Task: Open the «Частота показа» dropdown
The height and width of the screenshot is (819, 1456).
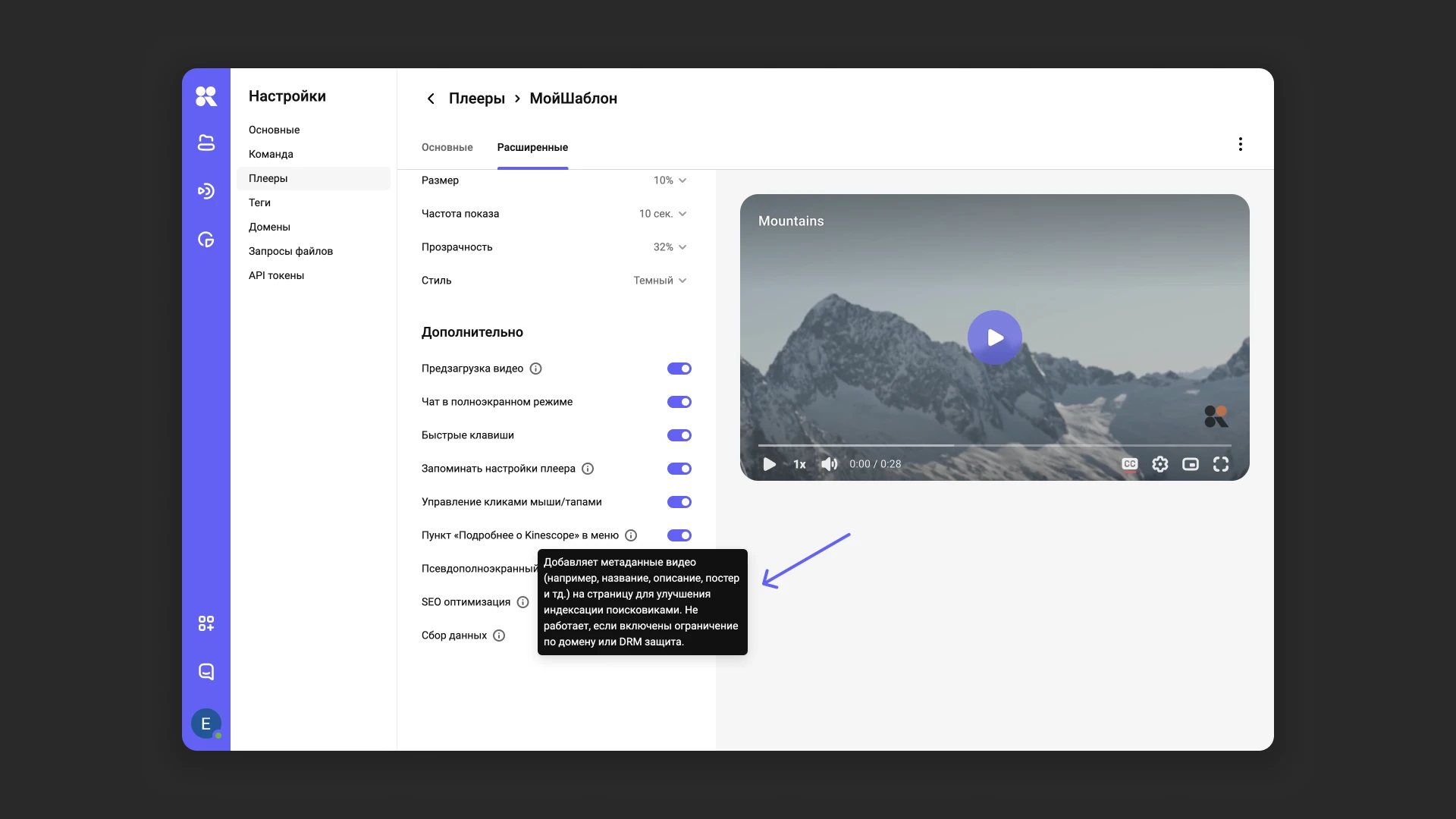Action: click(661, 214)
